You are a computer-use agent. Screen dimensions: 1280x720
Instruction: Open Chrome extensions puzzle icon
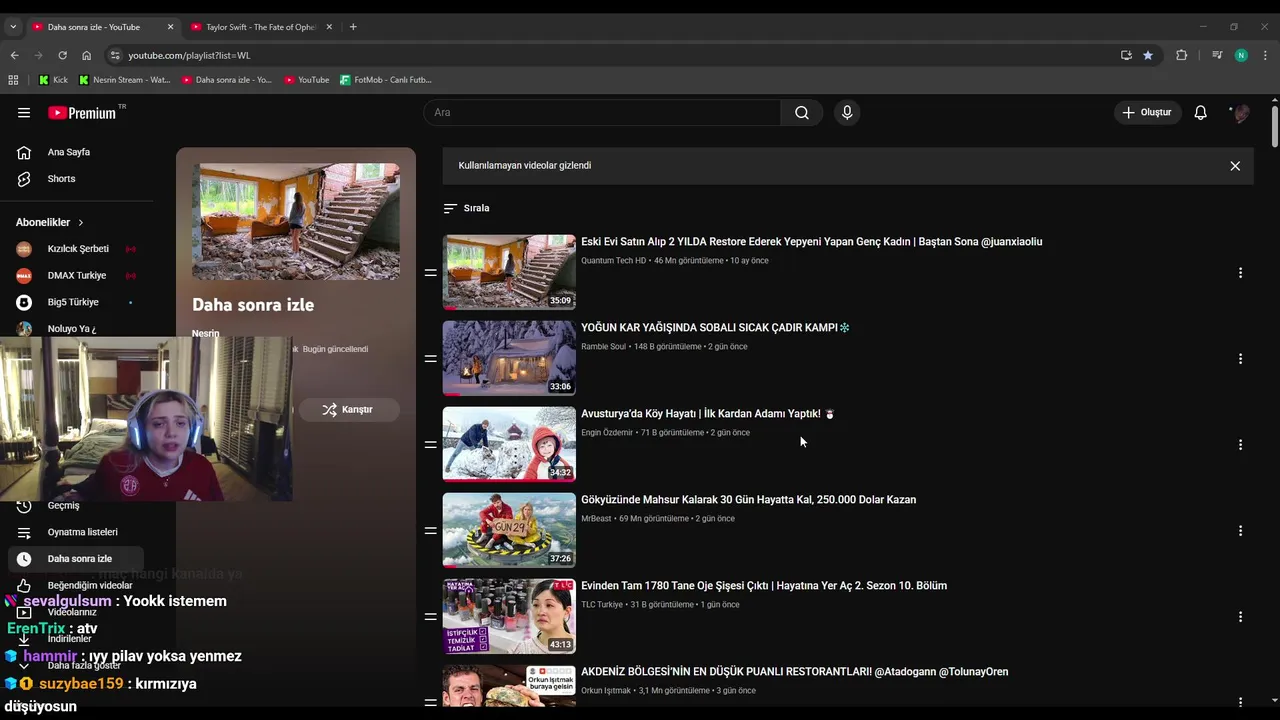coord(1181,55)
